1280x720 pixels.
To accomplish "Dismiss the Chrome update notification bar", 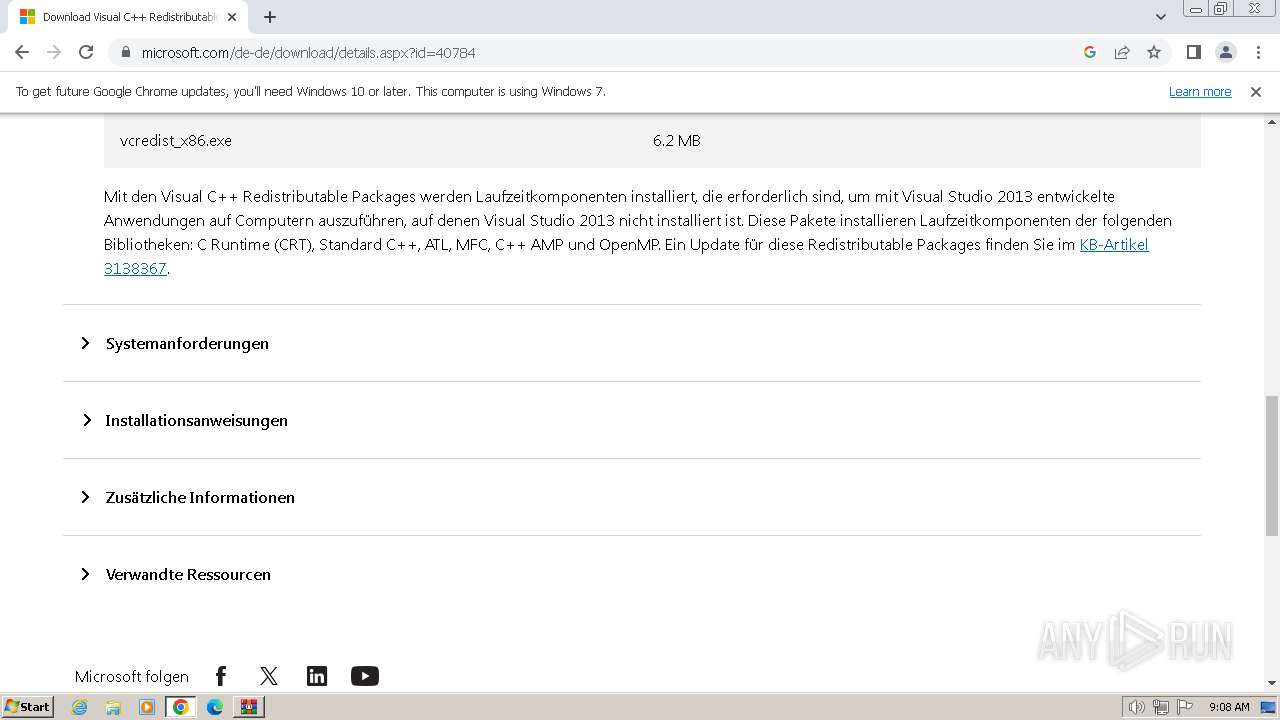I will (x=1256, y=91).
